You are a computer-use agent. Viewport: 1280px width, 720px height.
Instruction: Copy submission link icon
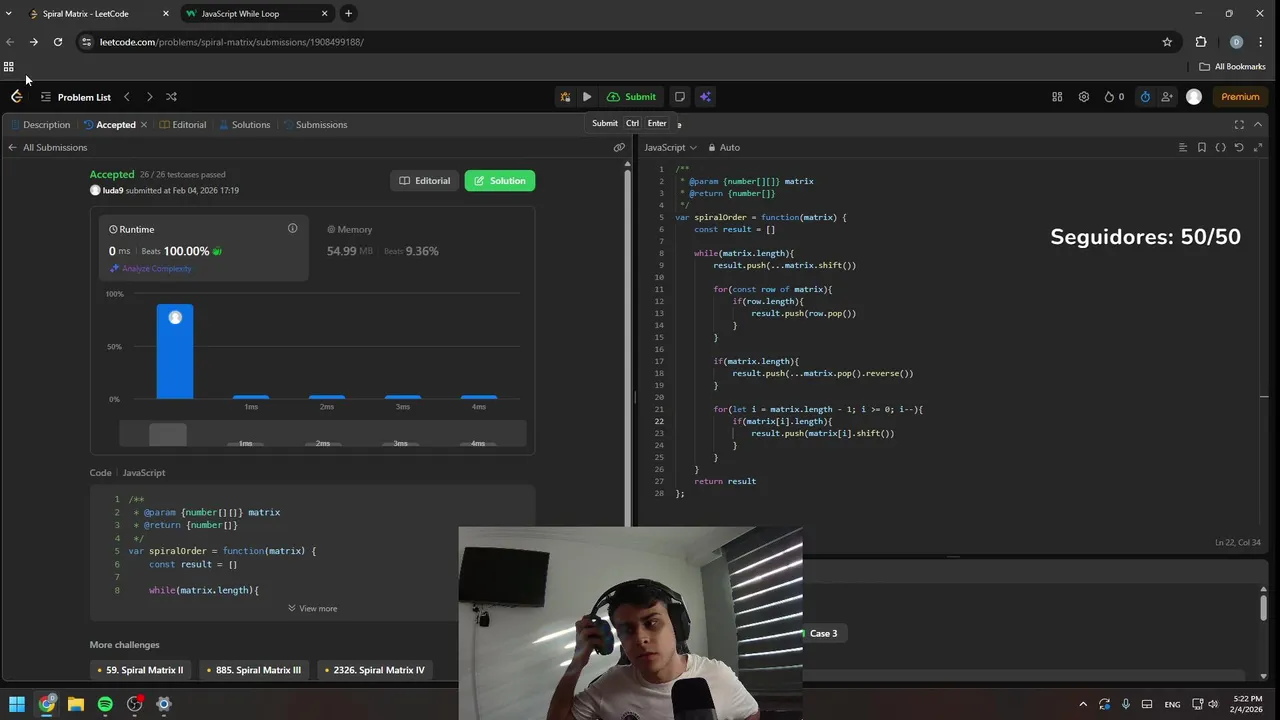(x=619, y=147)
